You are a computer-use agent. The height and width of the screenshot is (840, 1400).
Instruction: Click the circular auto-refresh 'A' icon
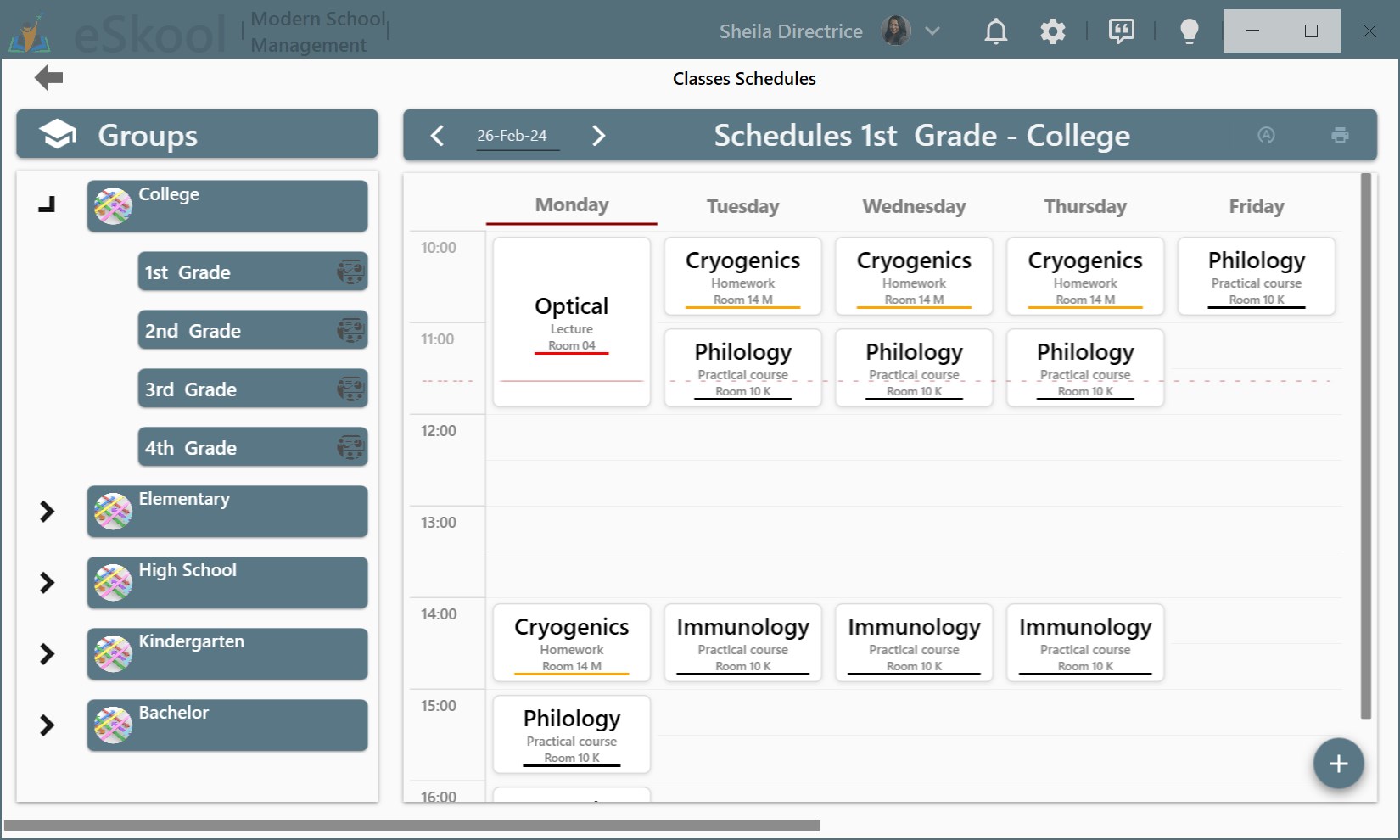point(1267,135)
